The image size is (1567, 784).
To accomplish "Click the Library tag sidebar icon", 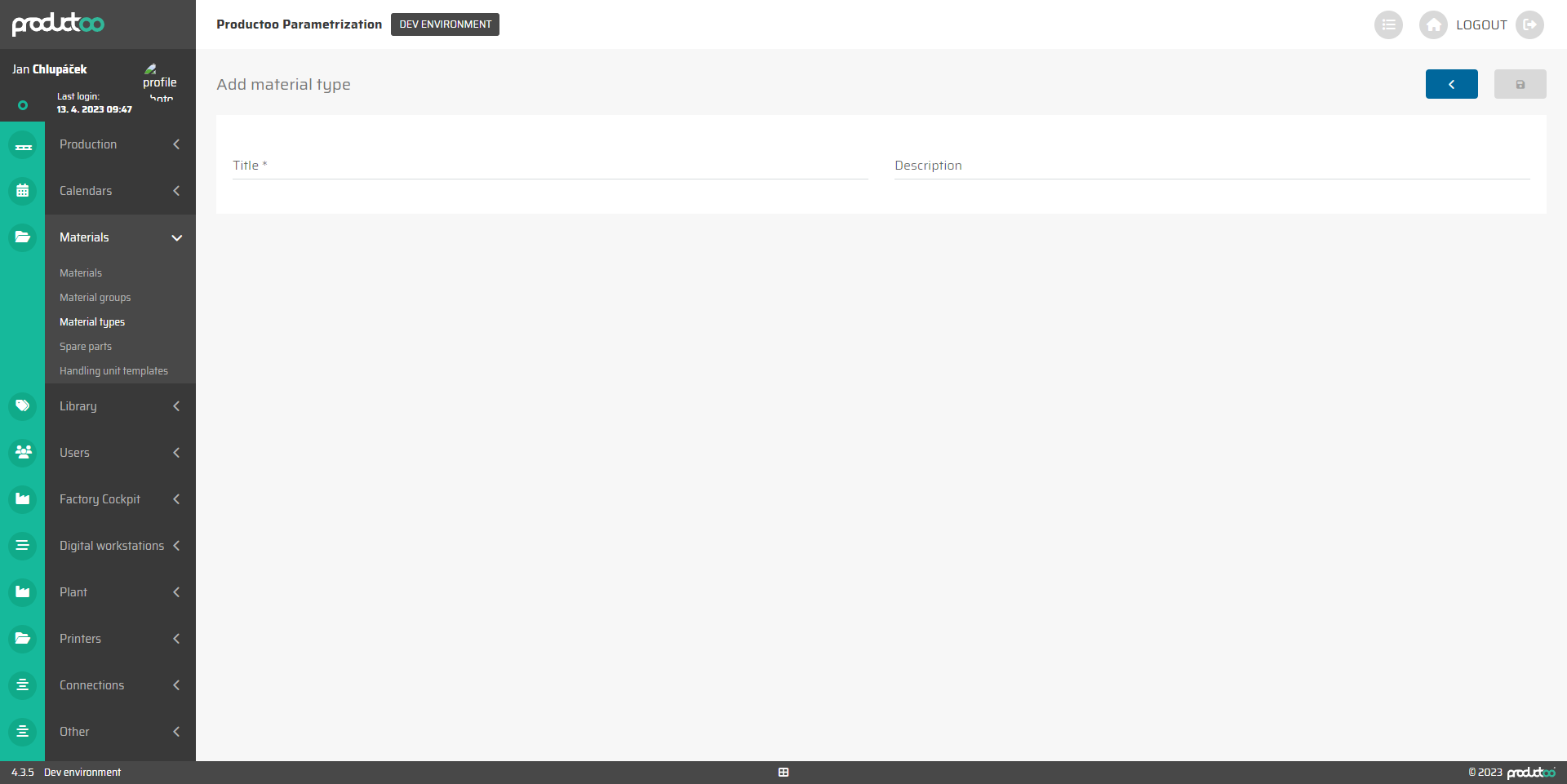I will click(23, 405).
